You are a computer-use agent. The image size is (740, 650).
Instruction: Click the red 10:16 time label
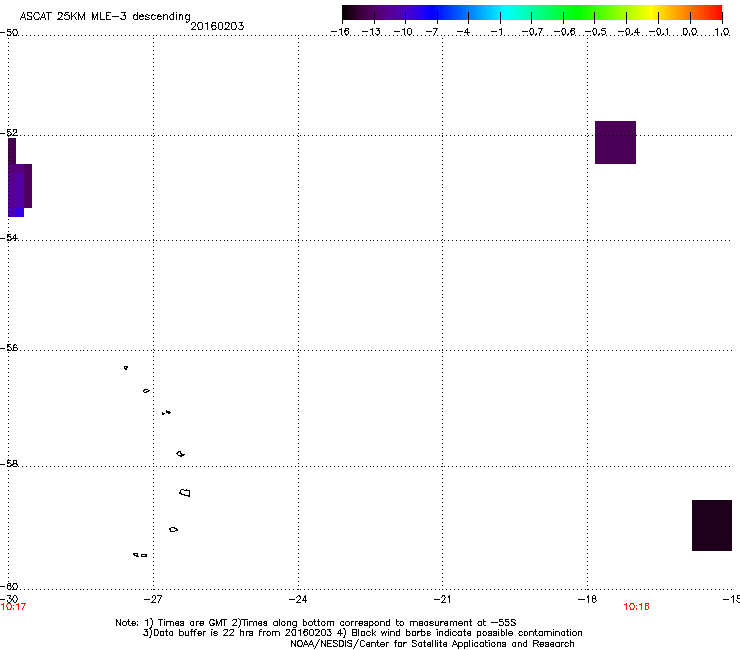click(x=636, y=607)
